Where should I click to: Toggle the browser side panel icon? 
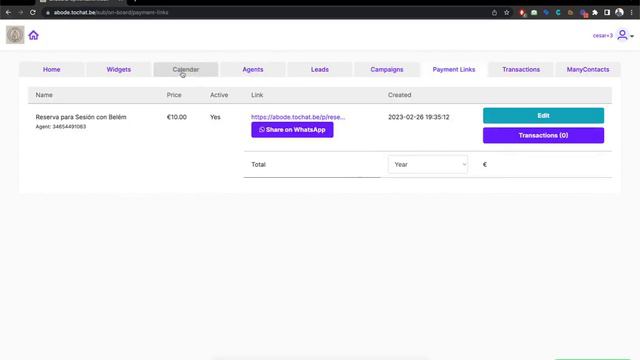pos(607,13)
